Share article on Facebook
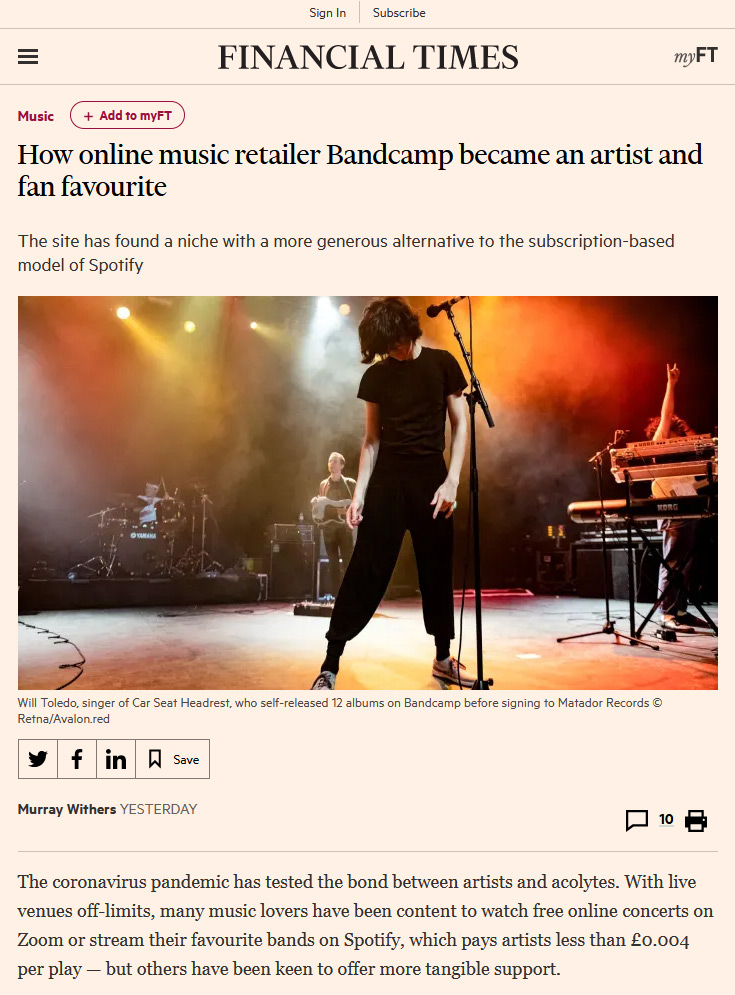The width and height of the screenshot is (735, 995). click(x=77, y=759)
